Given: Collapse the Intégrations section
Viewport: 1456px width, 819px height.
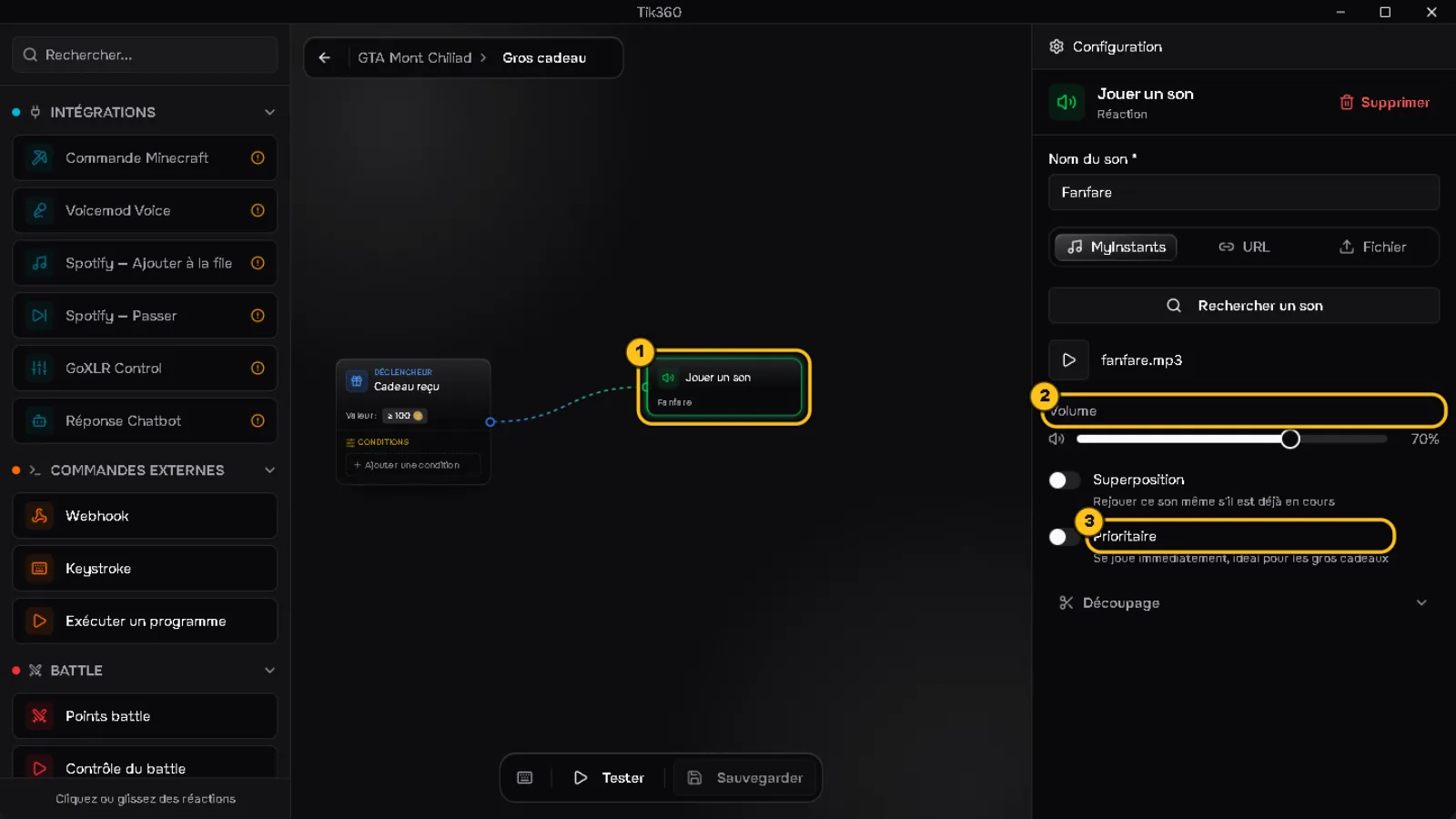Looking at the screenshot, I should pyautogui.click(x=269, y=112).
